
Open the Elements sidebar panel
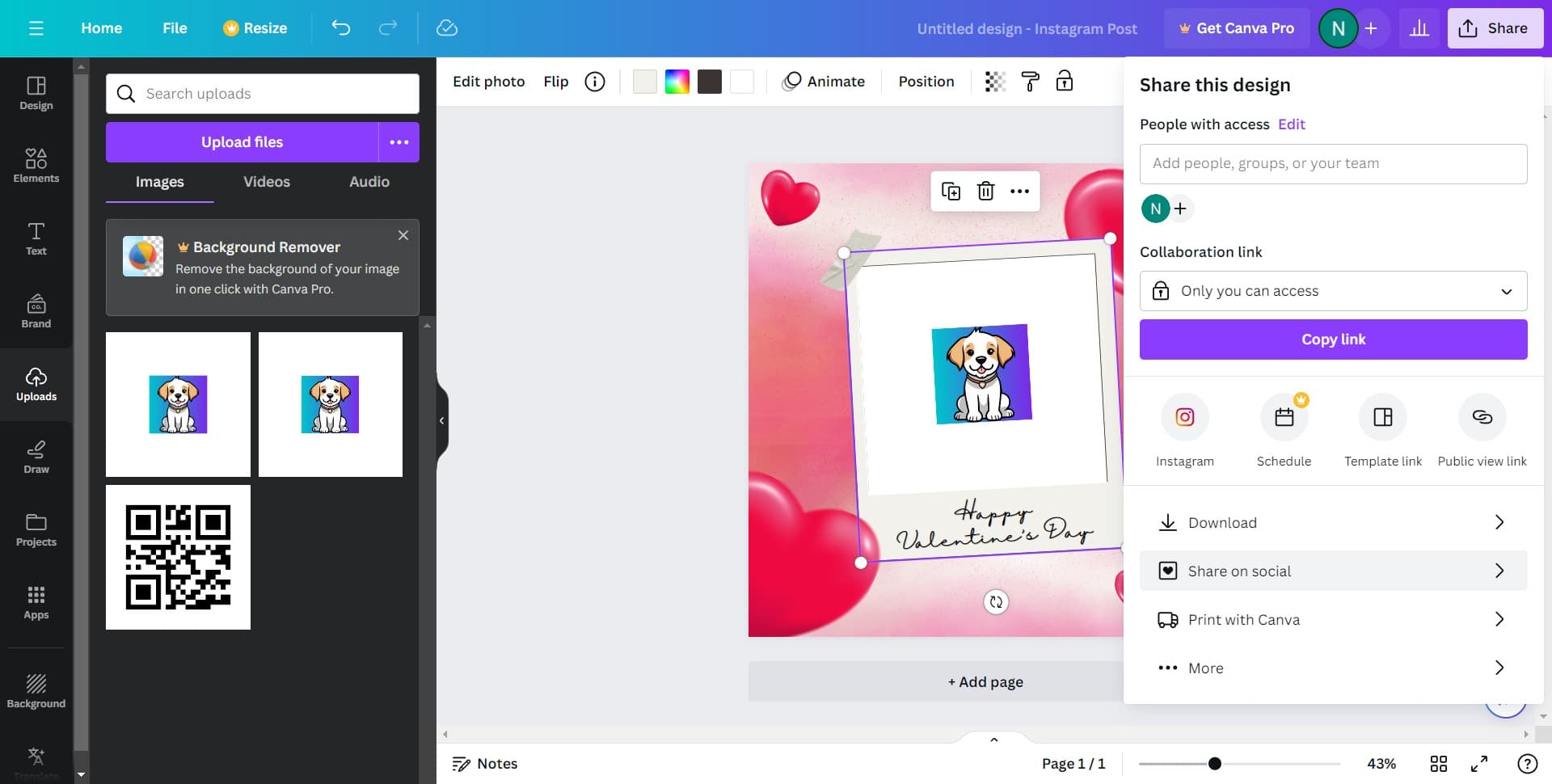[x=36, y=165]
